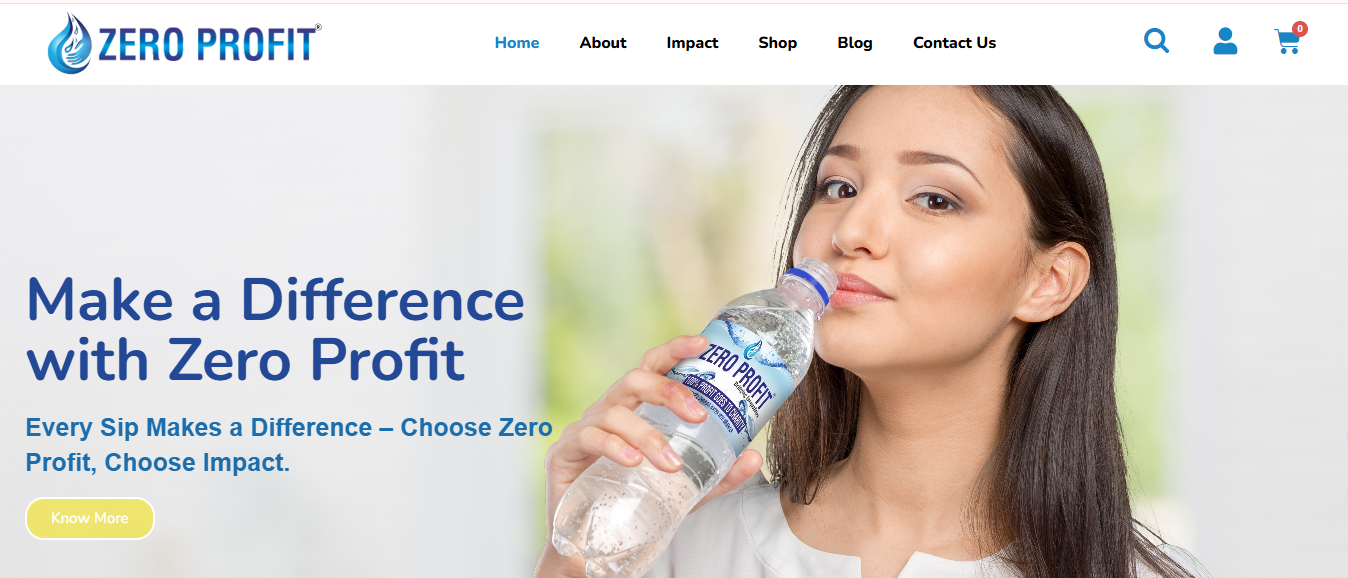This screenshot has height=578, width=1348.
Task: Click the ZERO PROFIT logo text
Action: 206,45
